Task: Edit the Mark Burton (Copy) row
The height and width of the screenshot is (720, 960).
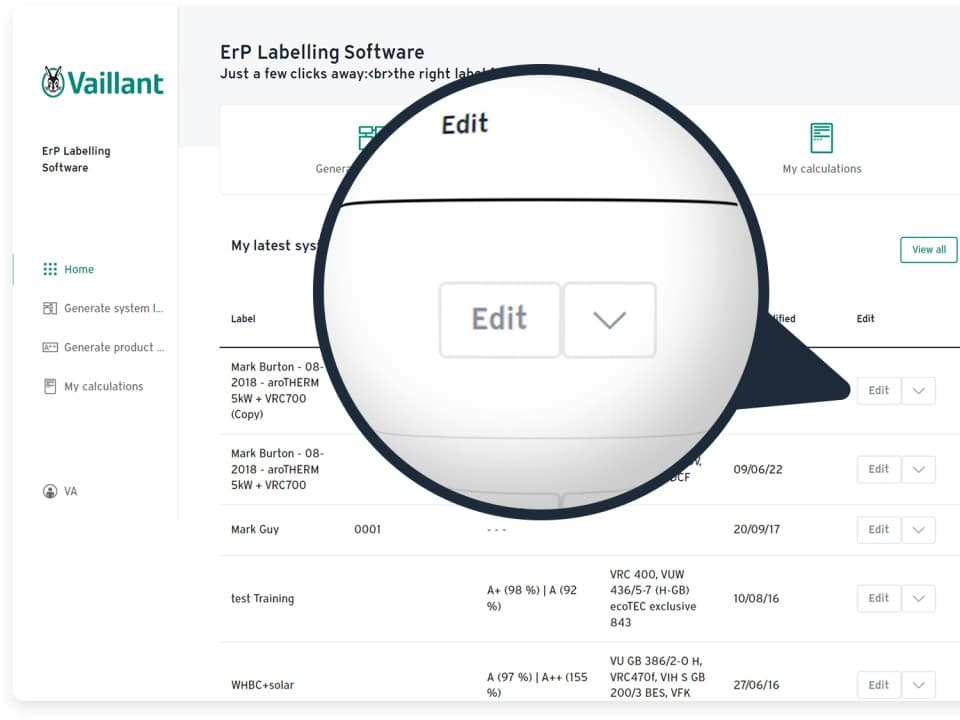Action: pos(878,391)
